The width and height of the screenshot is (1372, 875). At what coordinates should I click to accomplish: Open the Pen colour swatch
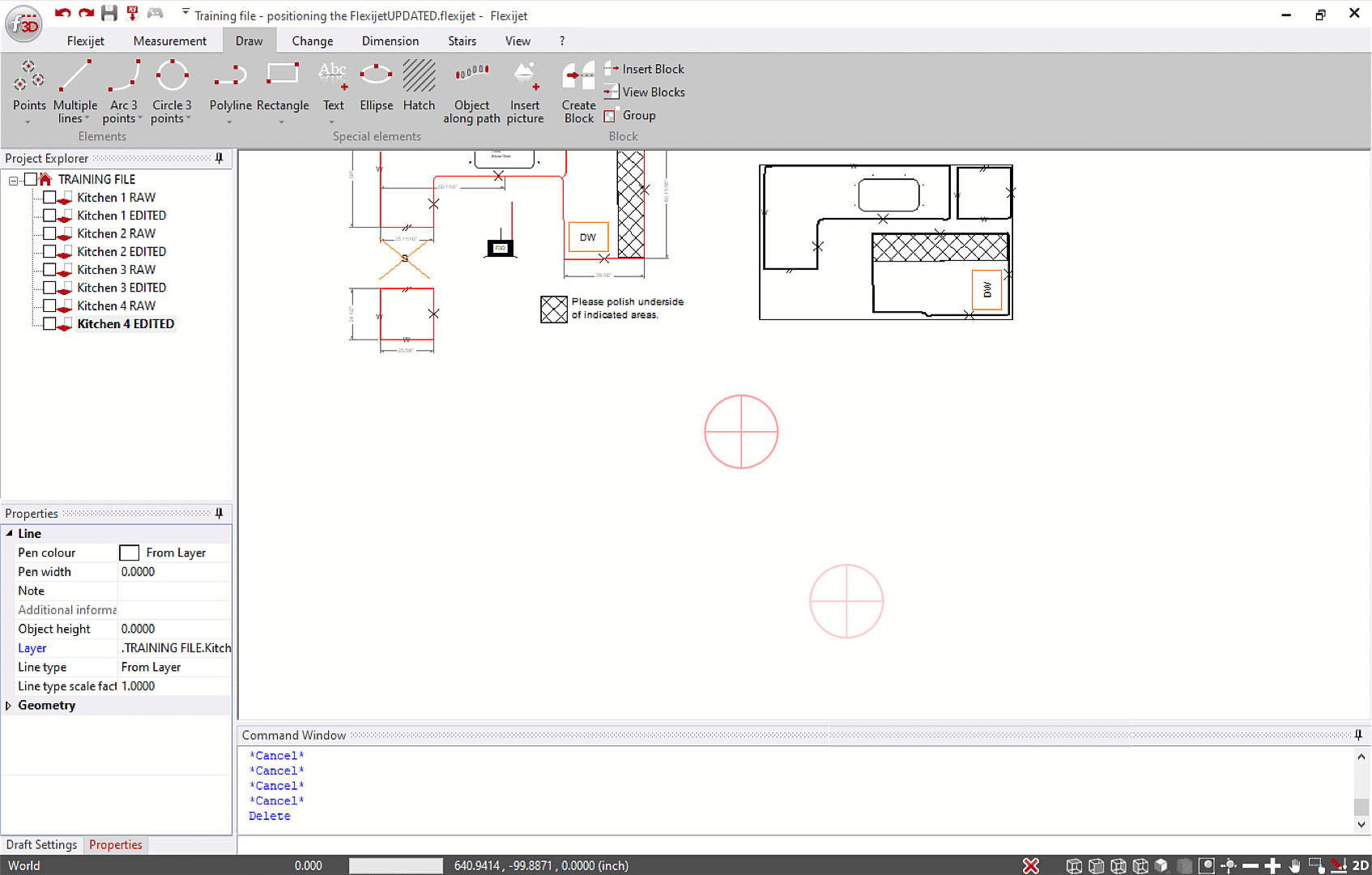pos(129,553)
